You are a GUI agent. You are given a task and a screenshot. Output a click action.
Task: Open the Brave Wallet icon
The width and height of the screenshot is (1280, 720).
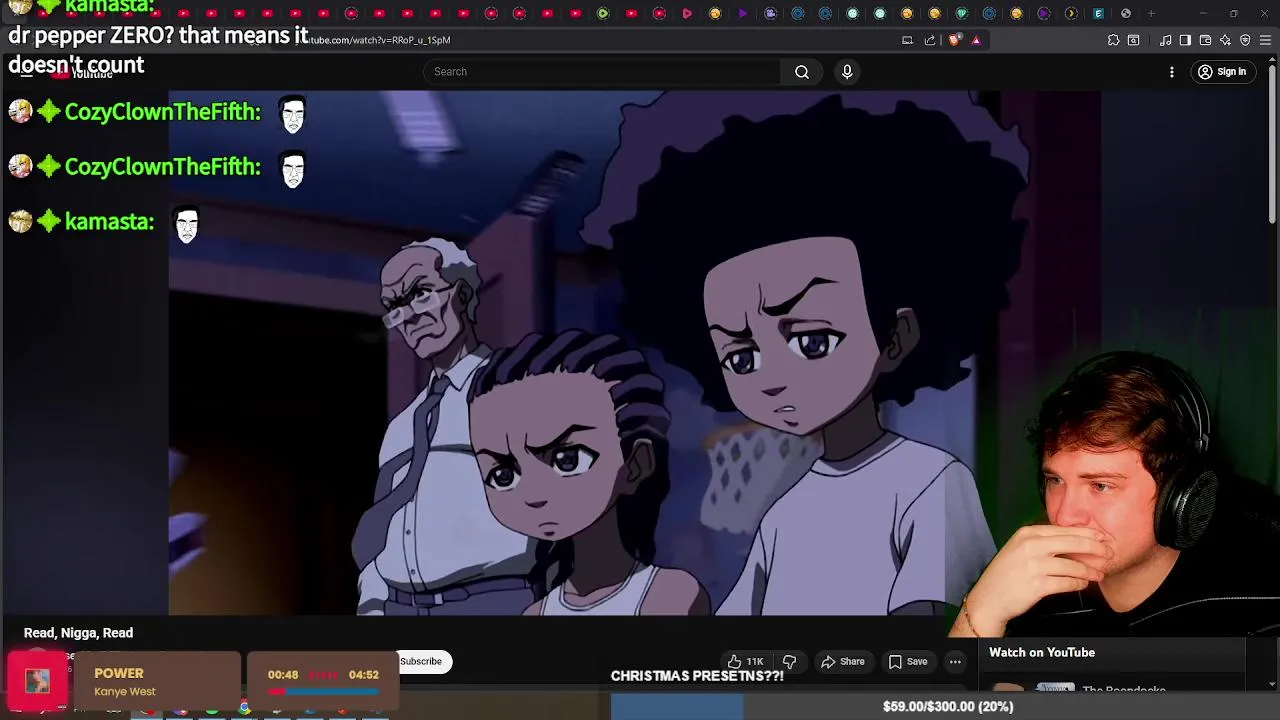[x=1205, y=40]
